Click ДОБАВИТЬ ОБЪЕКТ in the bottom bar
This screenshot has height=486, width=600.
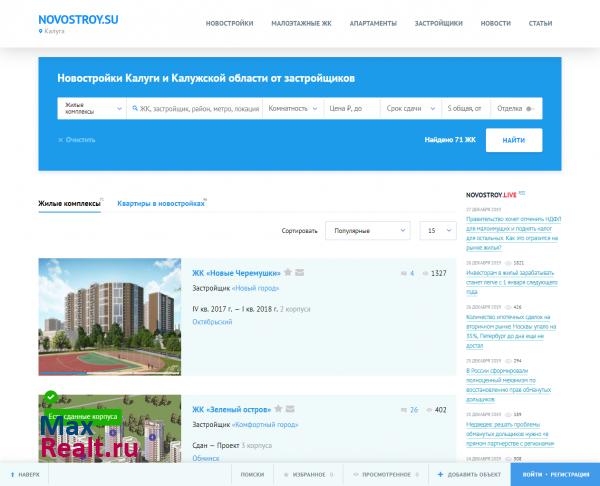pos(470,475)
